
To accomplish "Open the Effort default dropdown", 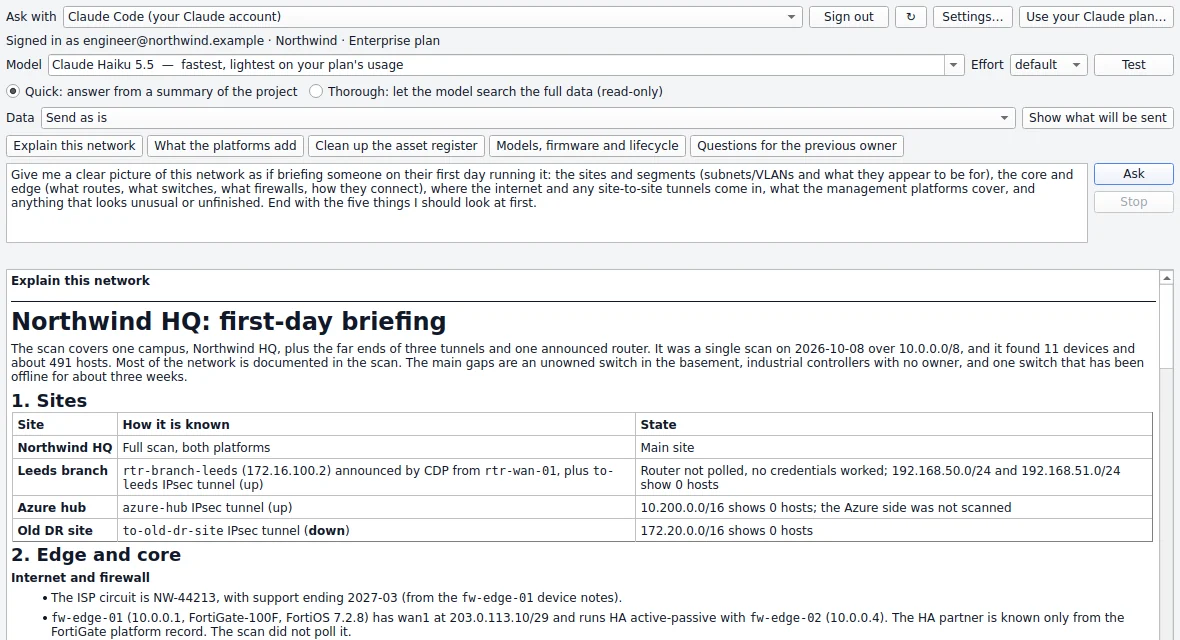I will [1048, 65].
